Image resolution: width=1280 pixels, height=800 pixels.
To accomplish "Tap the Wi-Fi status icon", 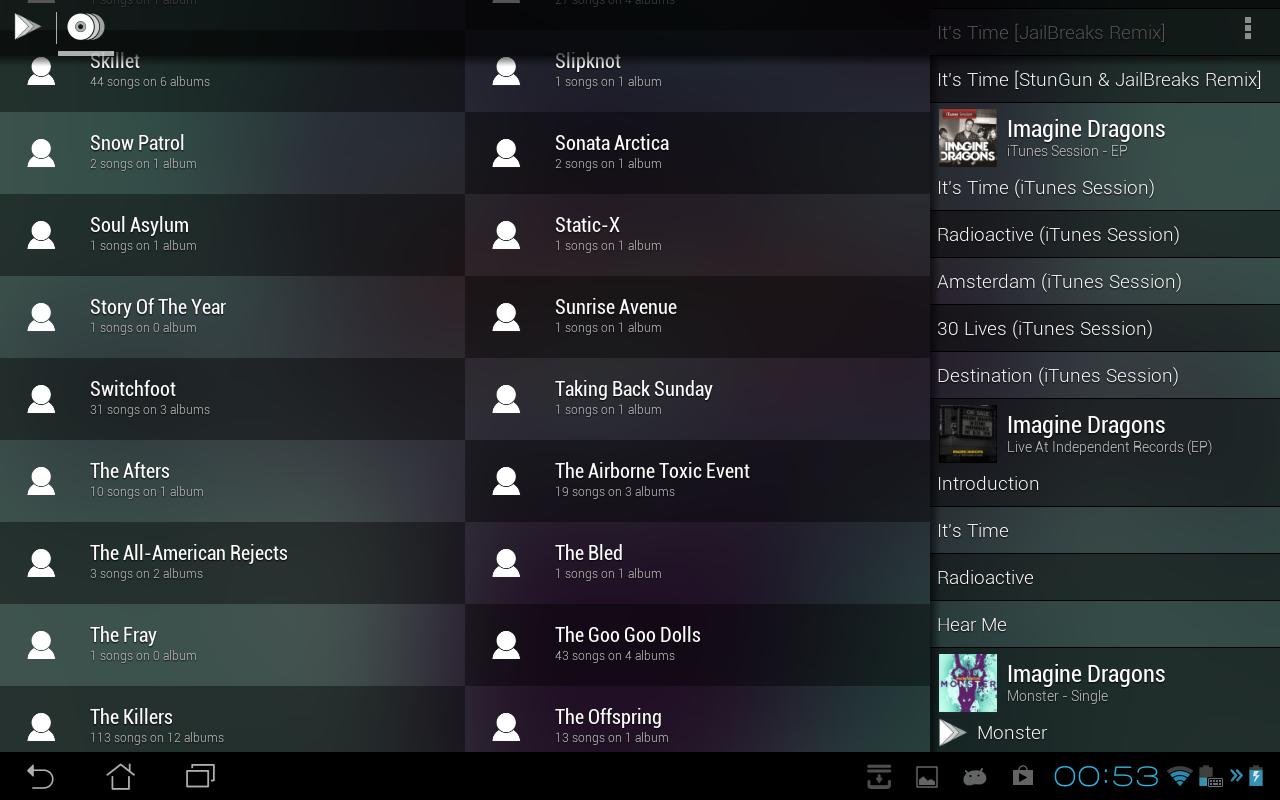I will click(x=1180, y=777).
